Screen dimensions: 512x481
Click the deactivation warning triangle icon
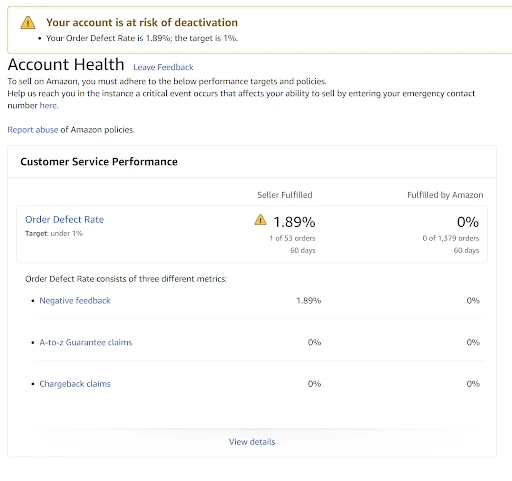[28, 23]
